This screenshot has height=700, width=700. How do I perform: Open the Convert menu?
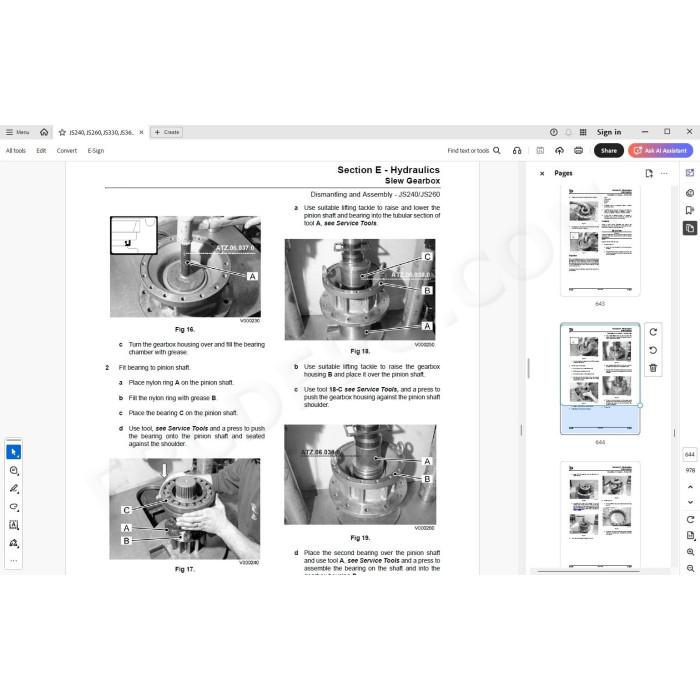pos(67,151)
